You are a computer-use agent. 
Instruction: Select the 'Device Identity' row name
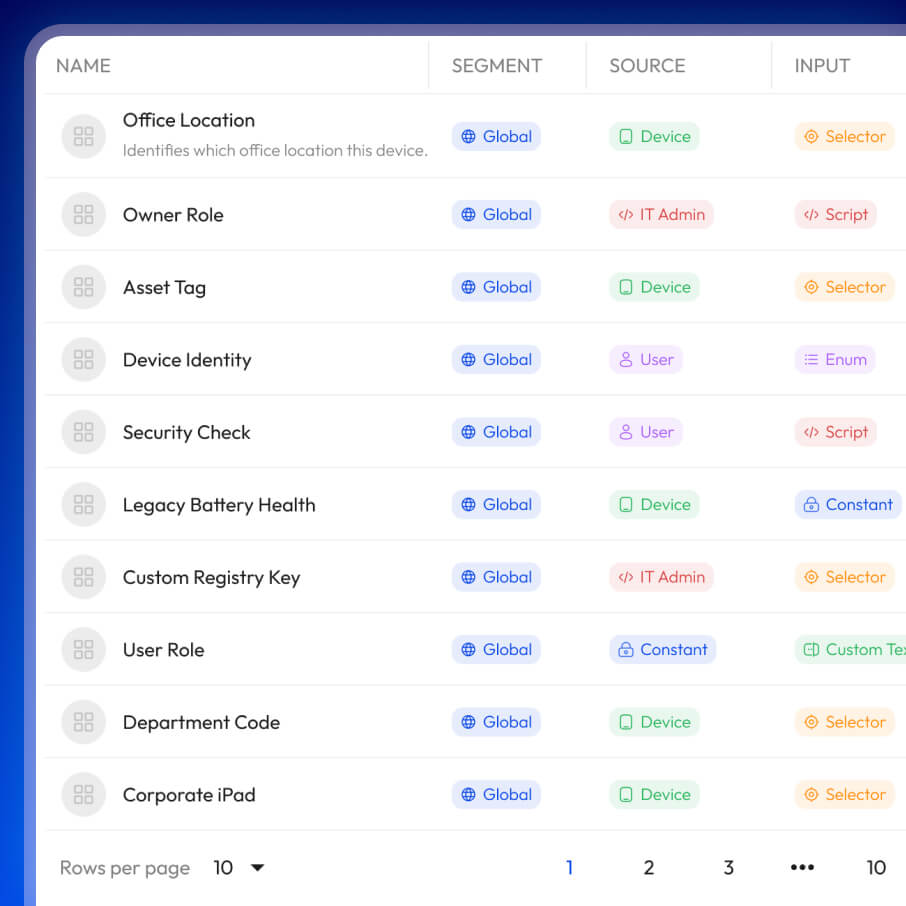pos(187,360)
